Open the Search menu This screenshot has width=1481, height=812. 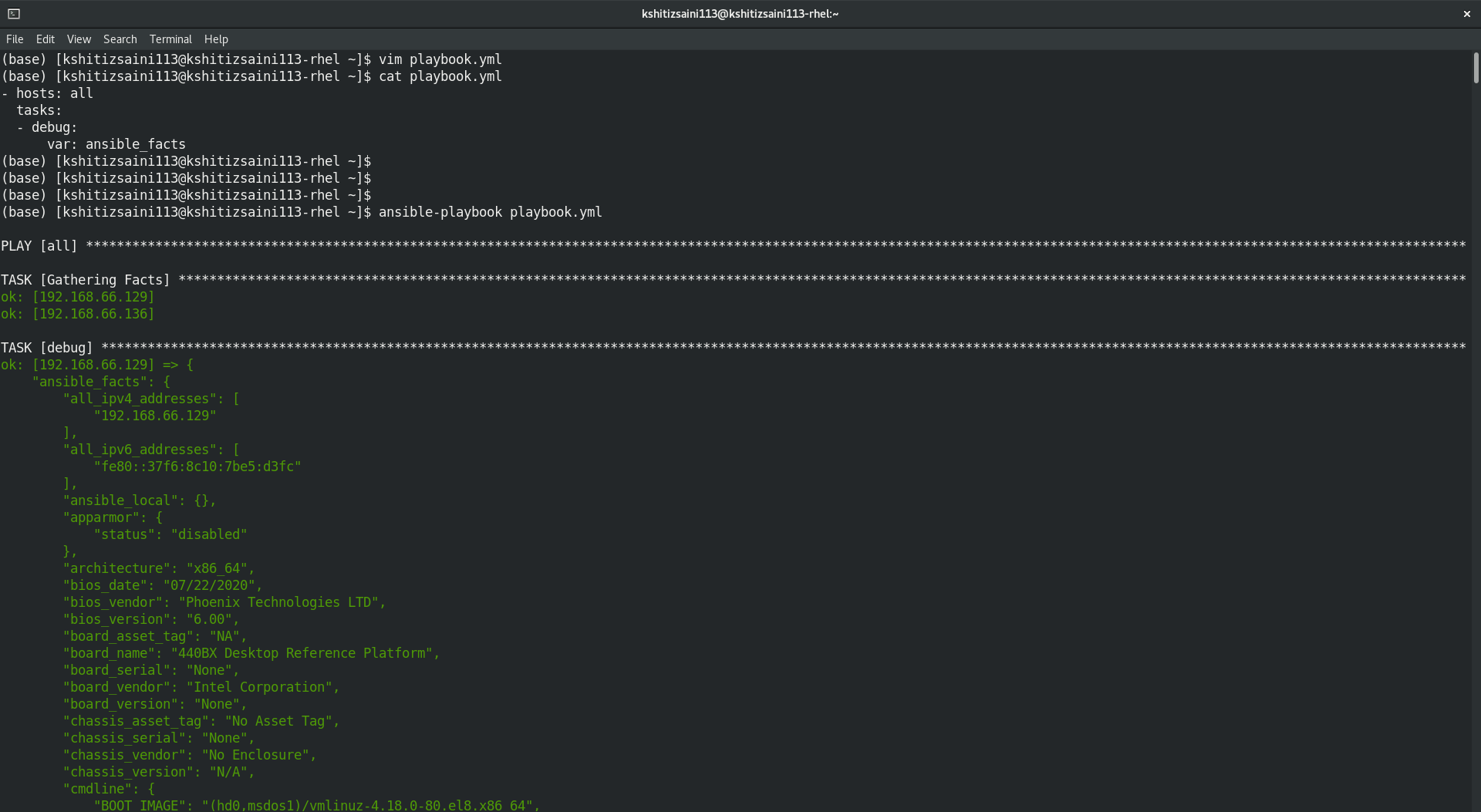pos(120,39)
